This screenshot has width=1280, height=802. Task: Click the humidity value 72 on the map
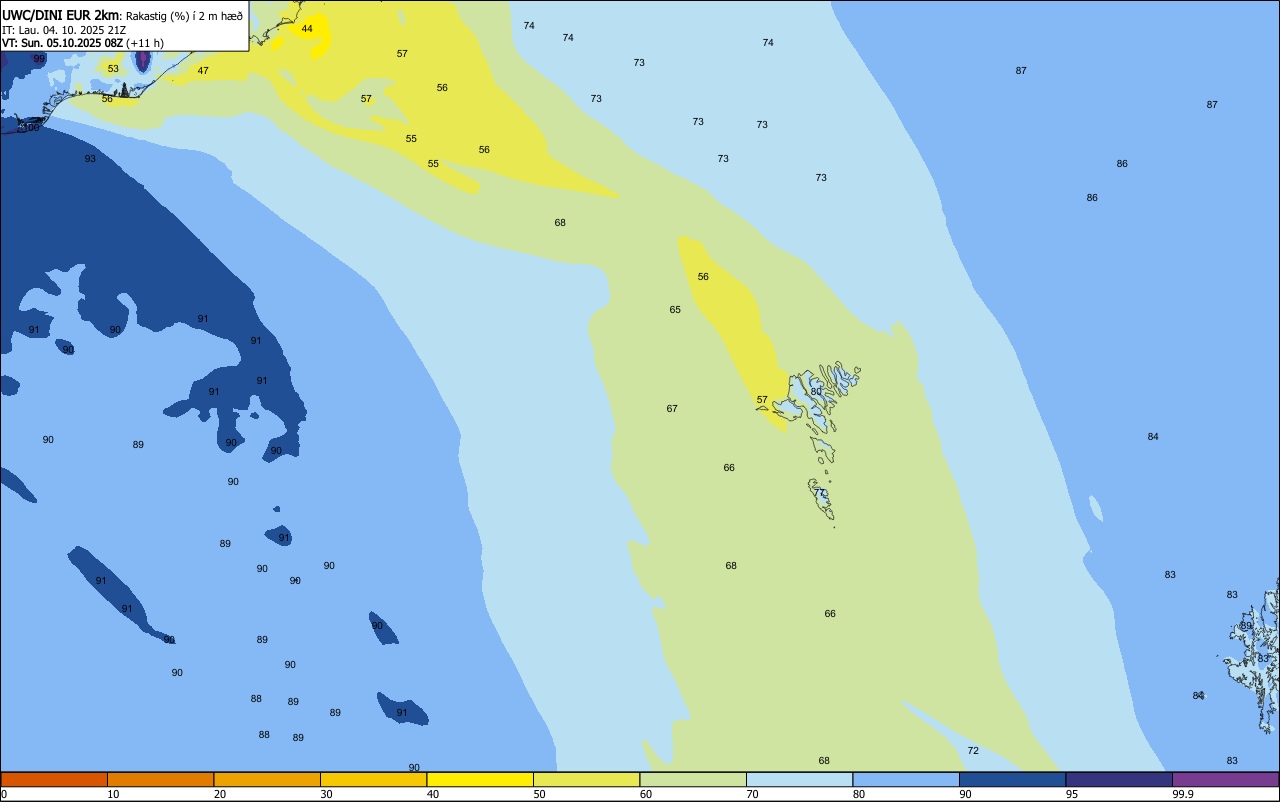[x=973, y=751]
